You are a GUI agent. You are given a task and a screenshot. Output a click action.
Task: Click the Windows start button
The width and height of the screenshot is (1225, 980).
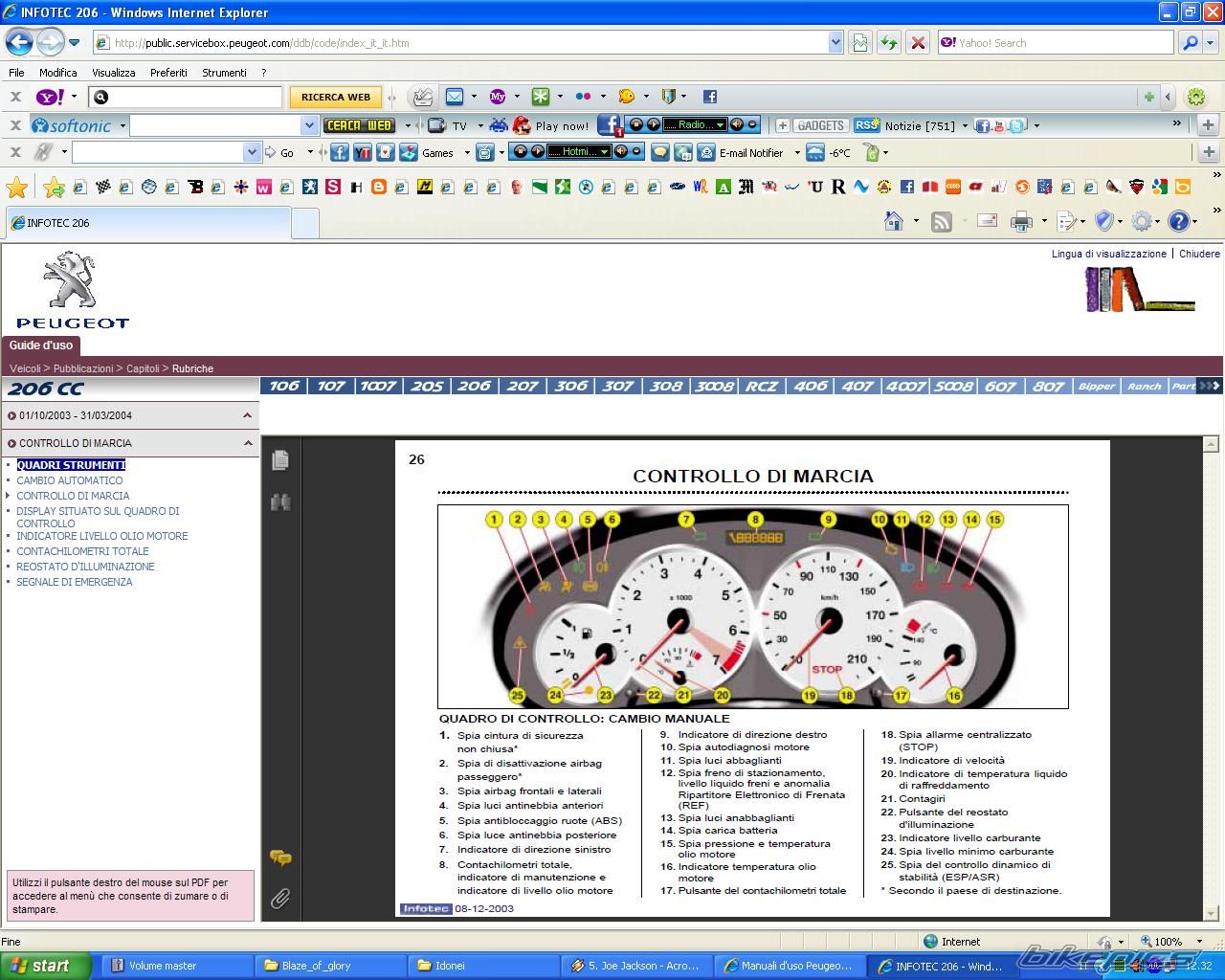[44, 966]
